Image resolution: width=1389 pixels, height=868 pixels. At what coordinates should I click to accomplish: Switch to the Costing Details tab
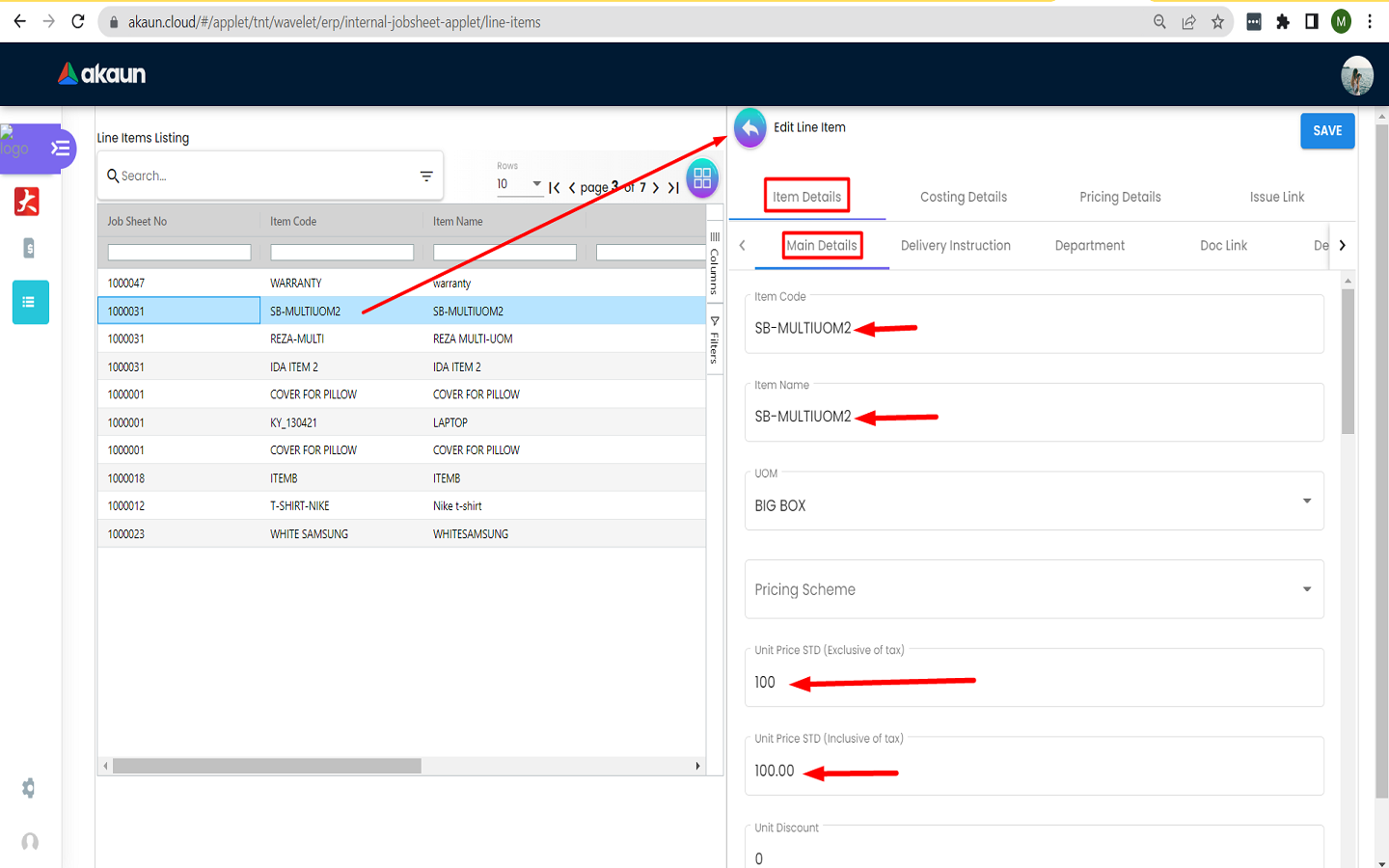[x=963, y=197]
